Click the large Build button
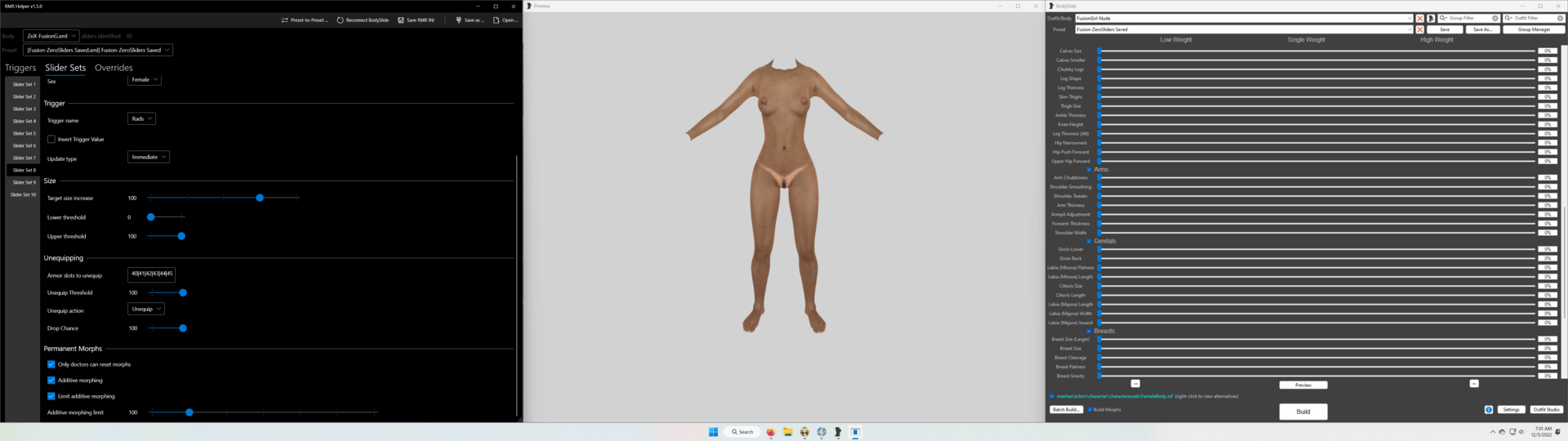 click(x=1303, y=412)
